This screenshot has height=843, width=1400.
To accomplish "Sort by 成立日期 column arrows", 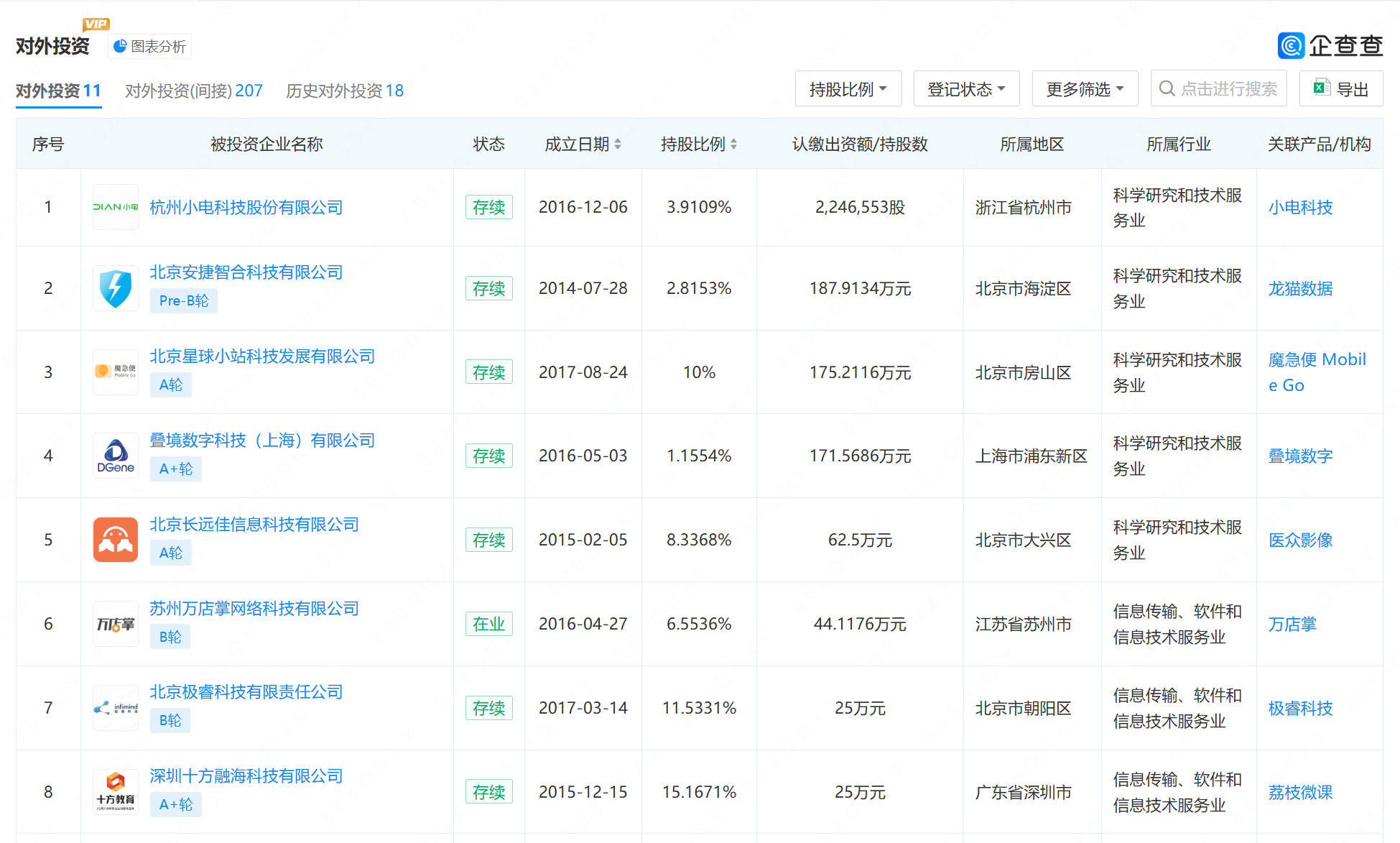I will pyautogui.click(x=618, y=144).
